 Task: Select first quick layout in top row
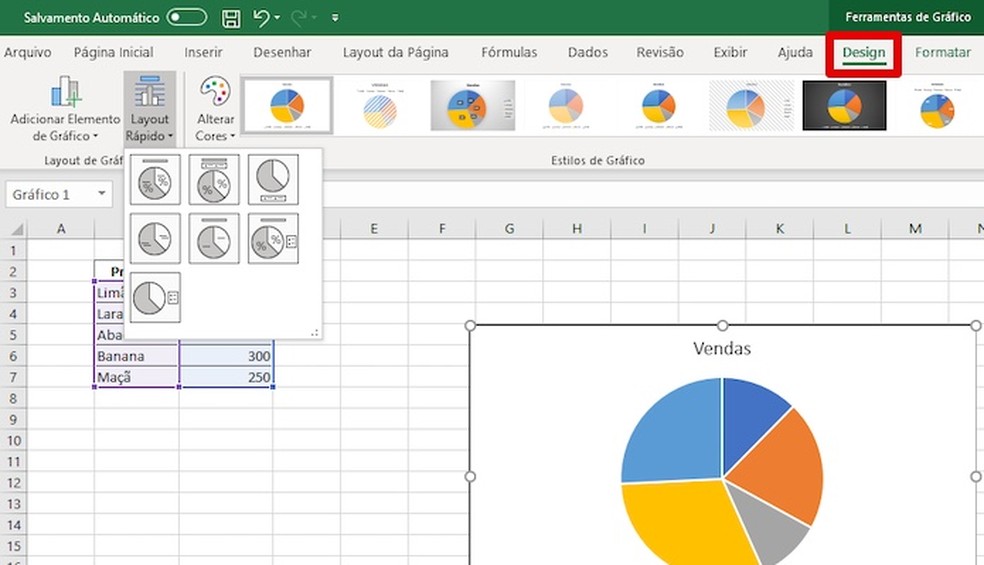tap(155, 180)
